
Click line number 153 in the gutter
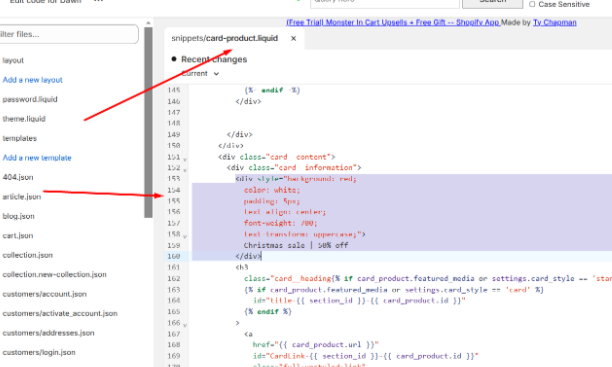(174, 179)
